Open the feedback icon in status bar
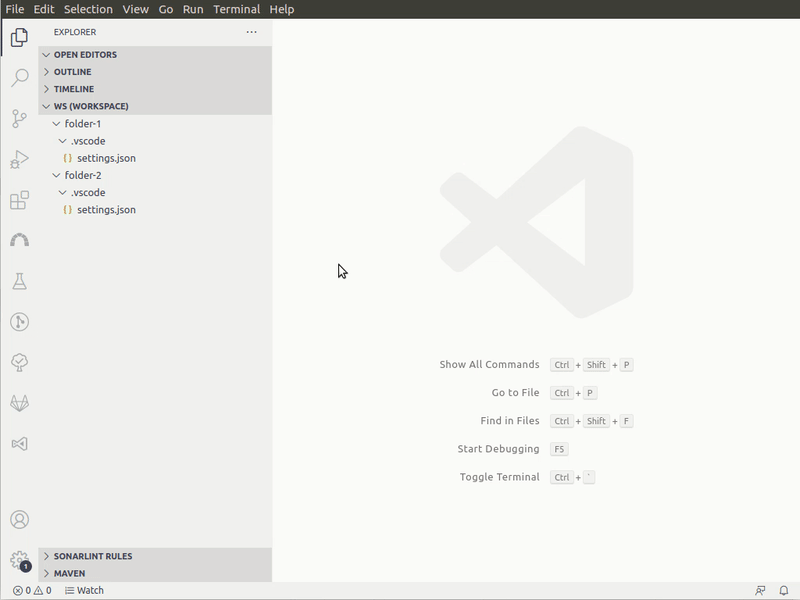 tap(760, 590)
